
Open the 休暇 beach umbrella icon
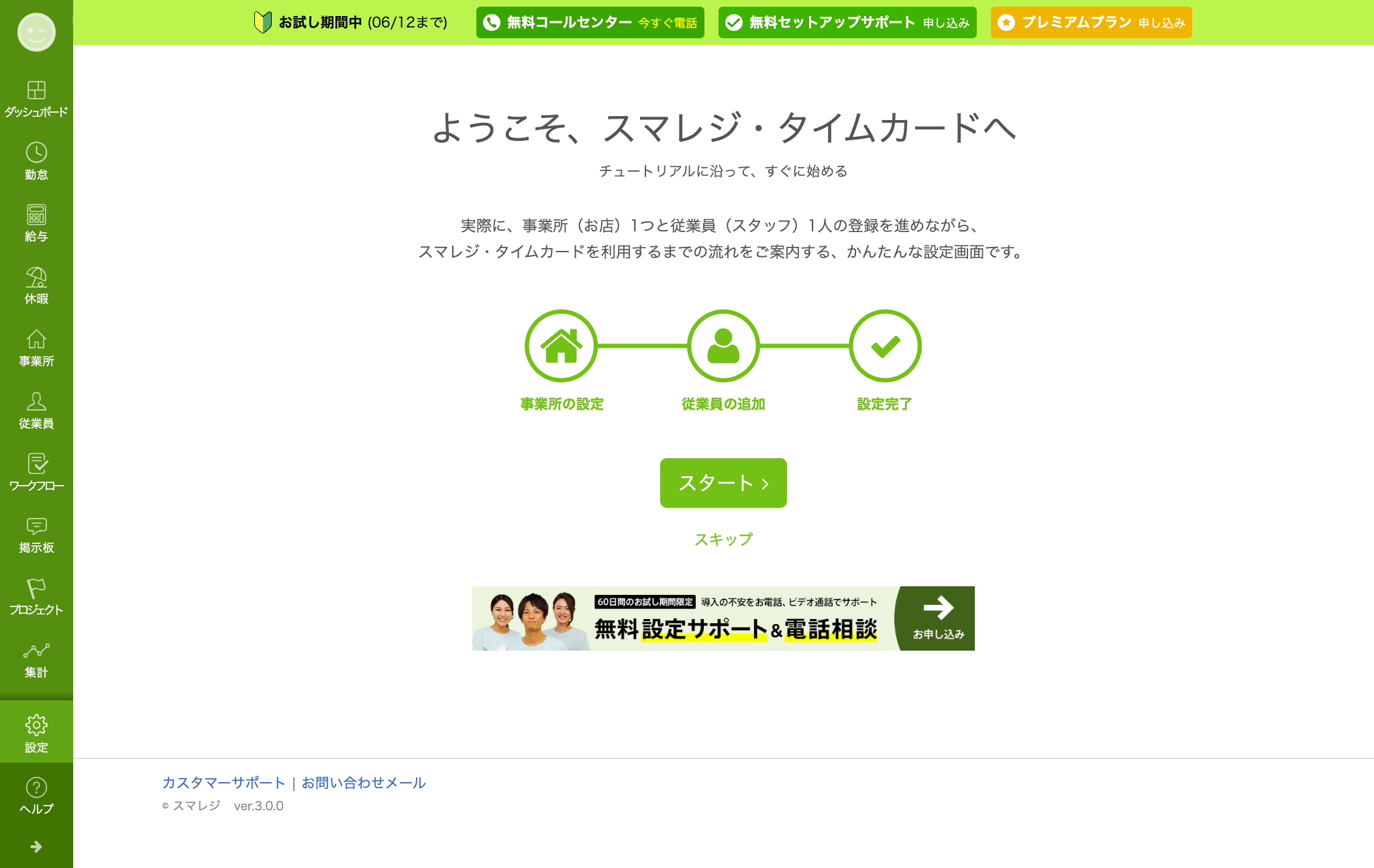coord(36,277)
